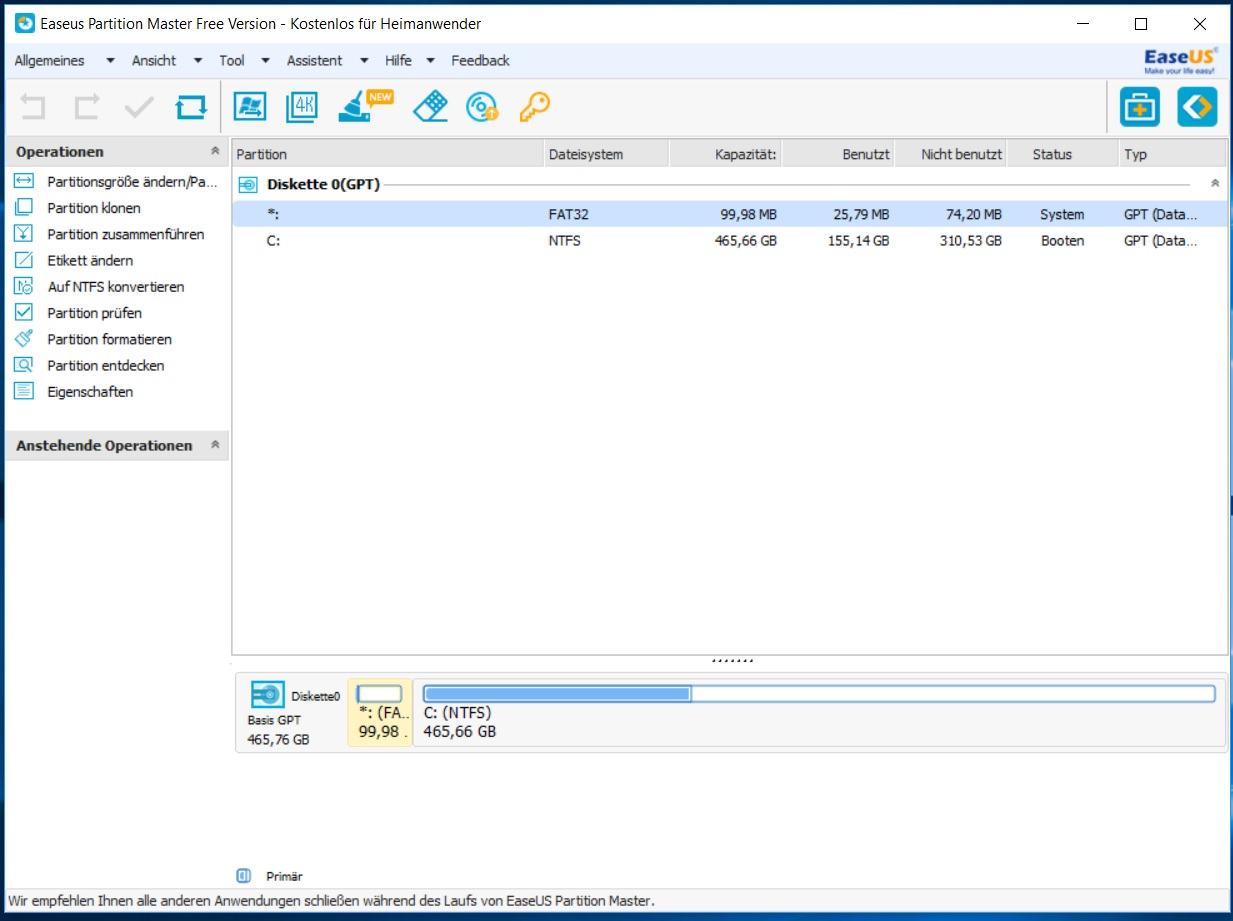Screen dimensions: 1233x921
Task: Open the Ansicht menu
Action: 154,60
